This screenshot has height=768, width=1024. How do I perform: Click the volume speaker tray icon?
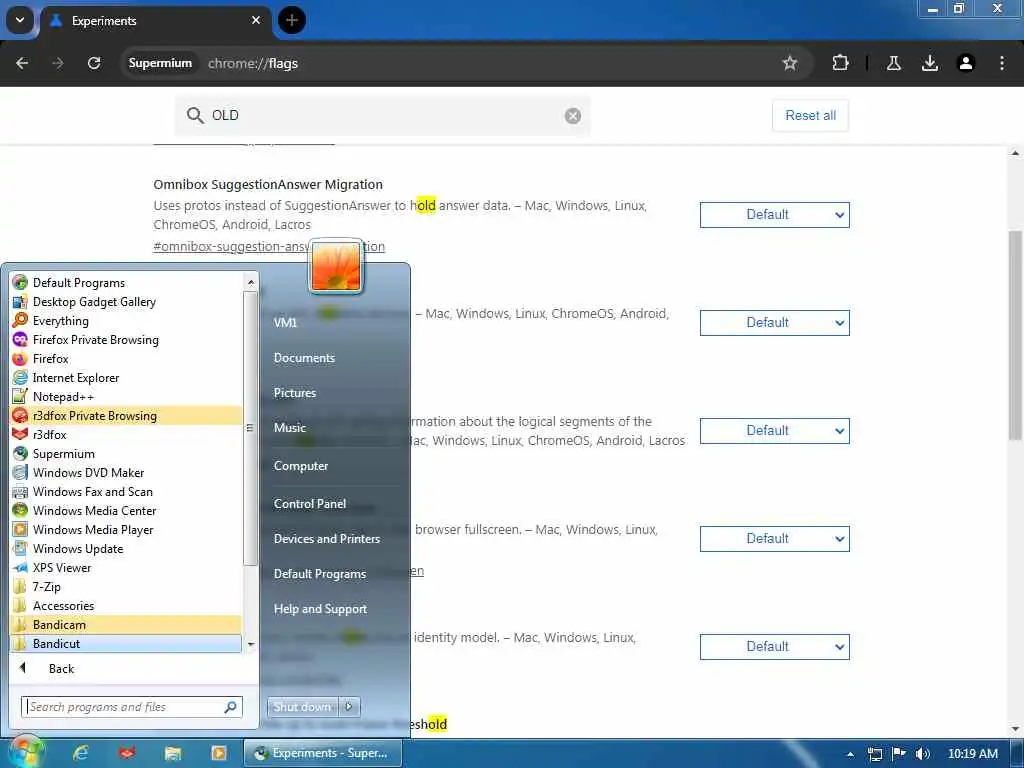pyautogui.click(x=922, y=754)
